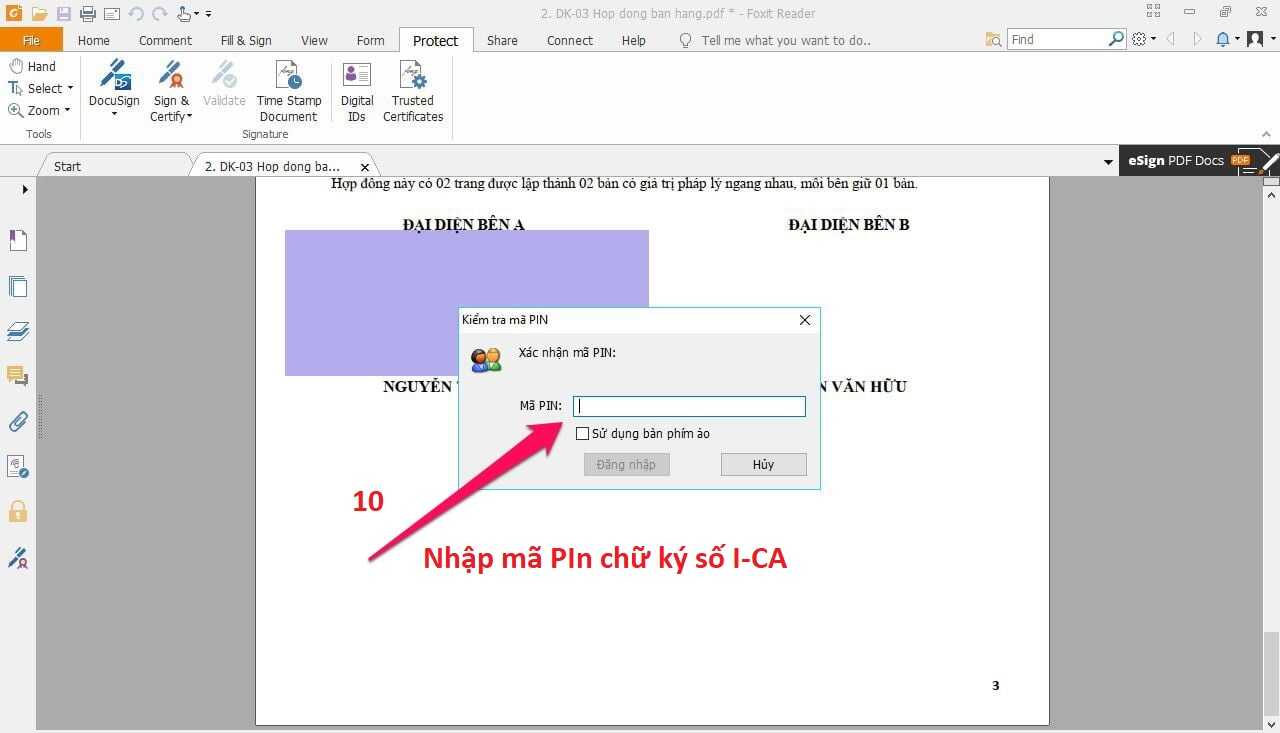This screenshot has height=733, width=1280.
Task: Click the Open file icon in quick toolbar
Action: click(39, 13)
